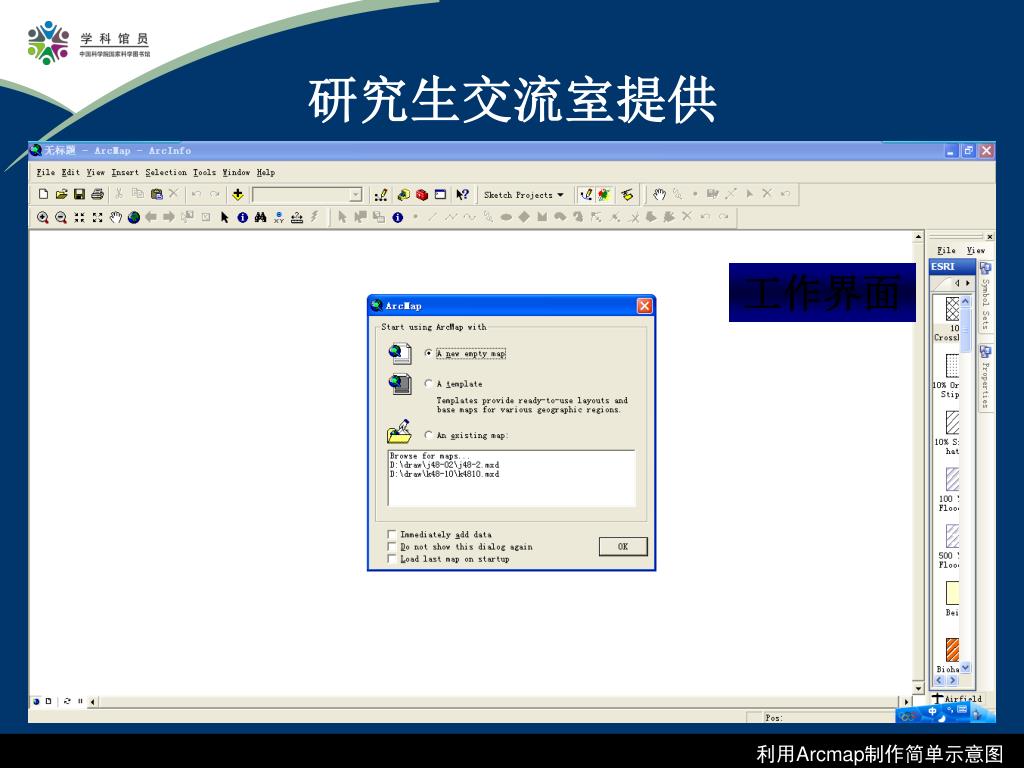Select the Zoom In magnifier tool
Image resolution: width=1024 pixels, height=768 pixels.
coord(42,217)
